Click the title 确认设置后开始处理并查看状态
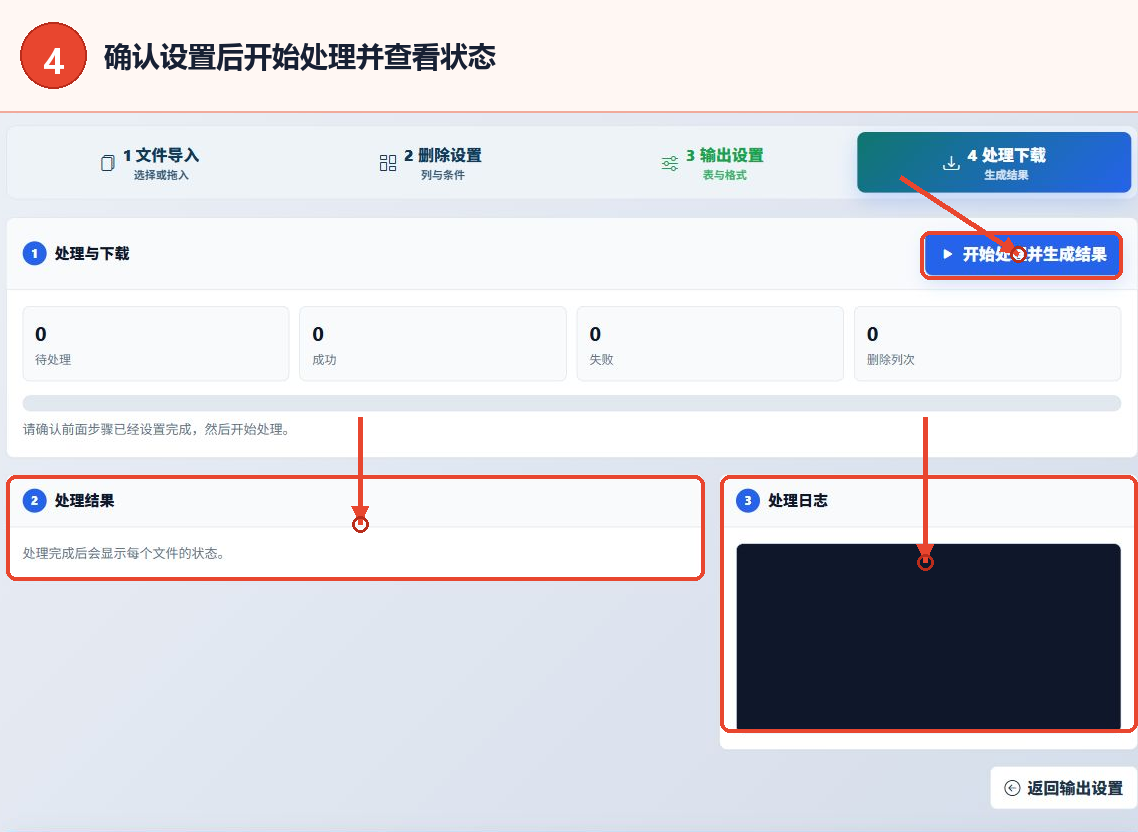Screen dimensions: 1138x832 click(300, 57)
